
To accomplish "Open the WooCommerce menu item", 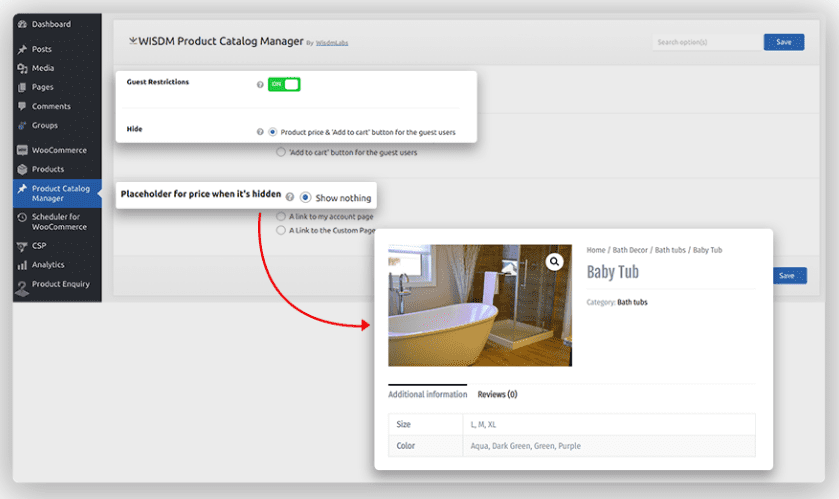I will (57, 150).
